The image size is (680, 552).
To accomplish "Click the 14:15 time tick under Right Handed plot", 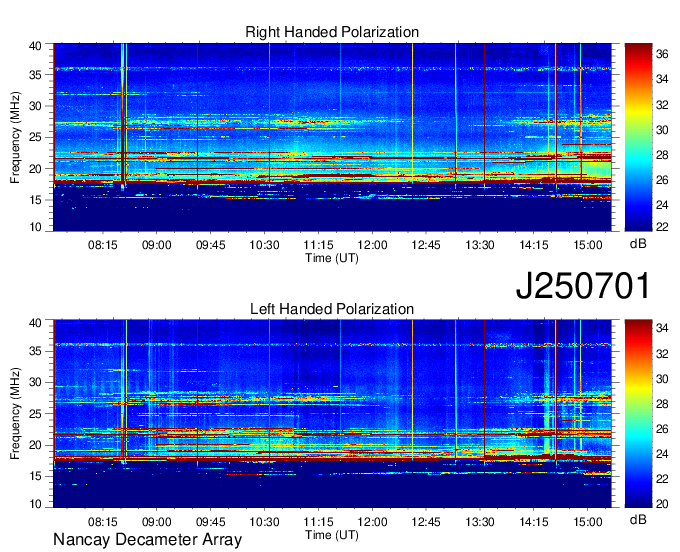I will (534, 245).
